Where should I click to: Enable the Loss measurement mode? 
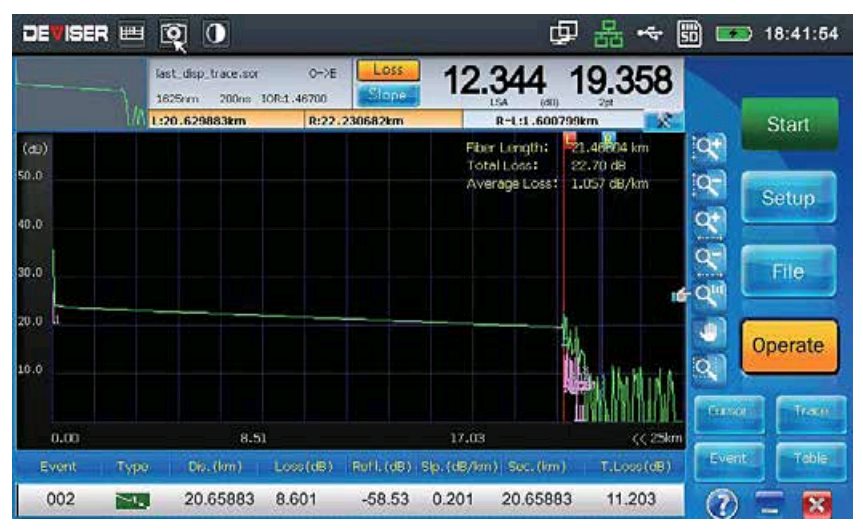pos(386,72)
